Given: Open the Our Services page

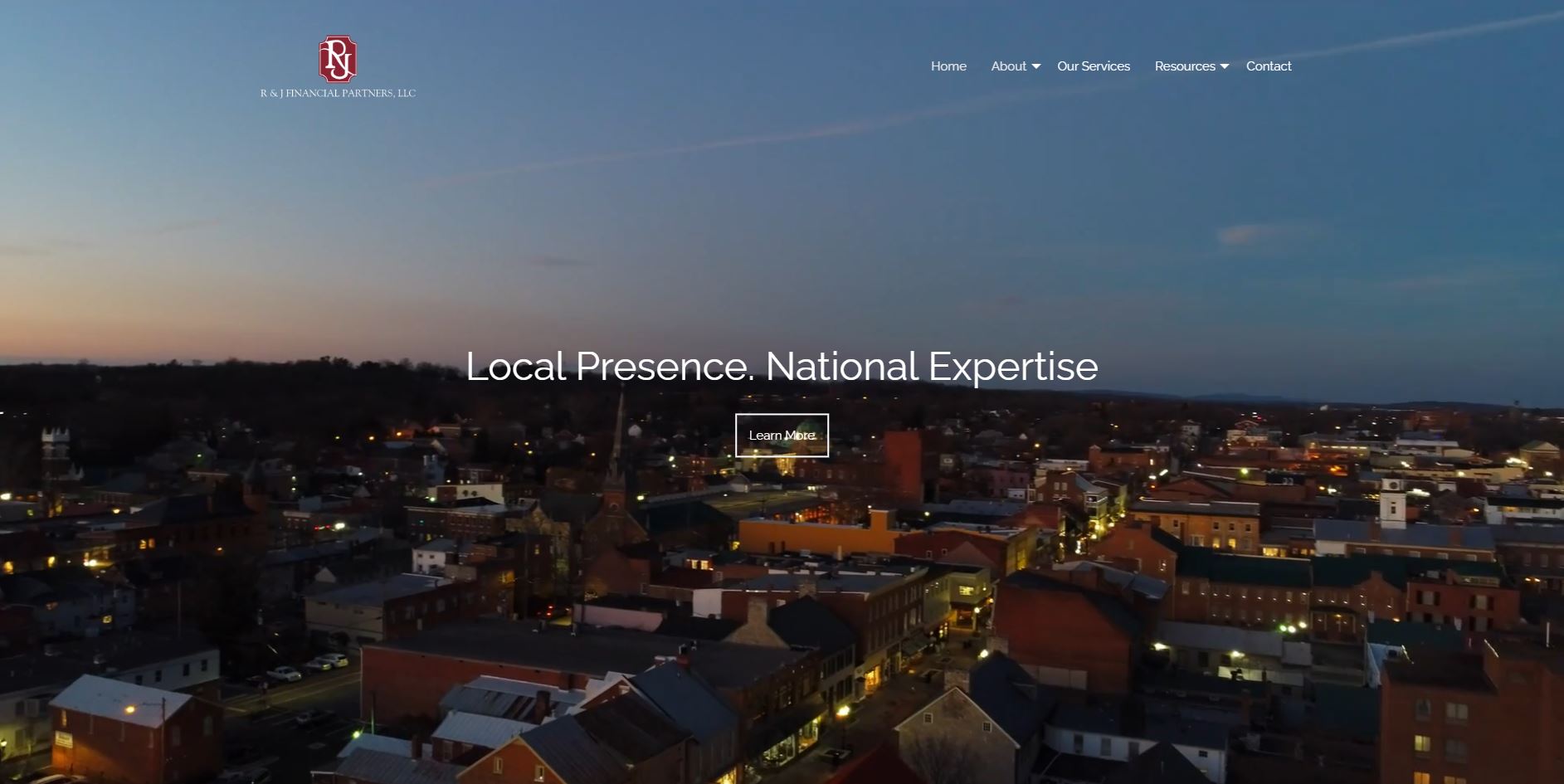Looking at the screenshot, I should pyautogui.click(x=1093, y=66).
